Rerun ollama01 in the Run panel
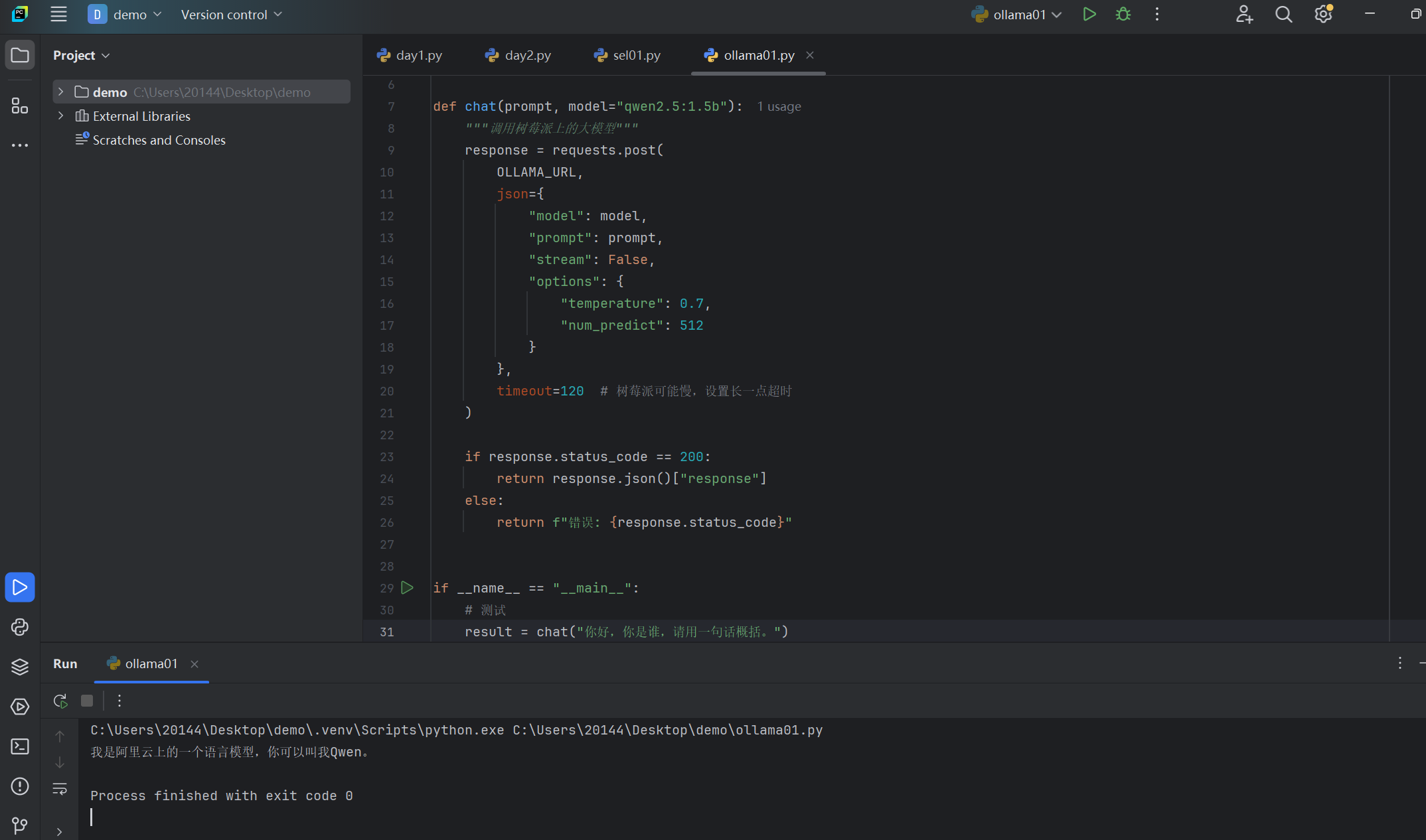 tap(60, 701)
